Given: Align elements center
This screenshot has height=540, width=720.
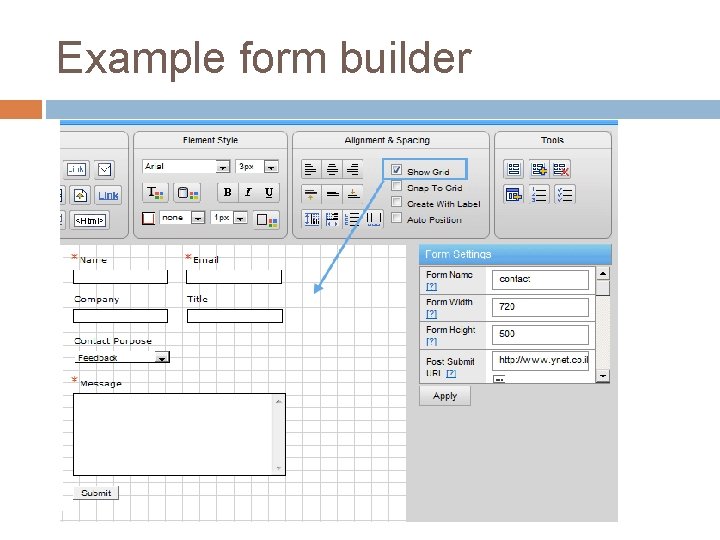Looking at the screenshot, I should 332,169.
